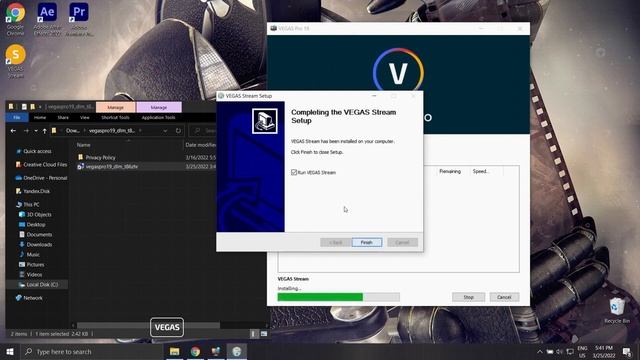Screen dimensions: 640x360
Task: Open recent locations dropdown in Explorer
Action: click(x=36, y=131)
